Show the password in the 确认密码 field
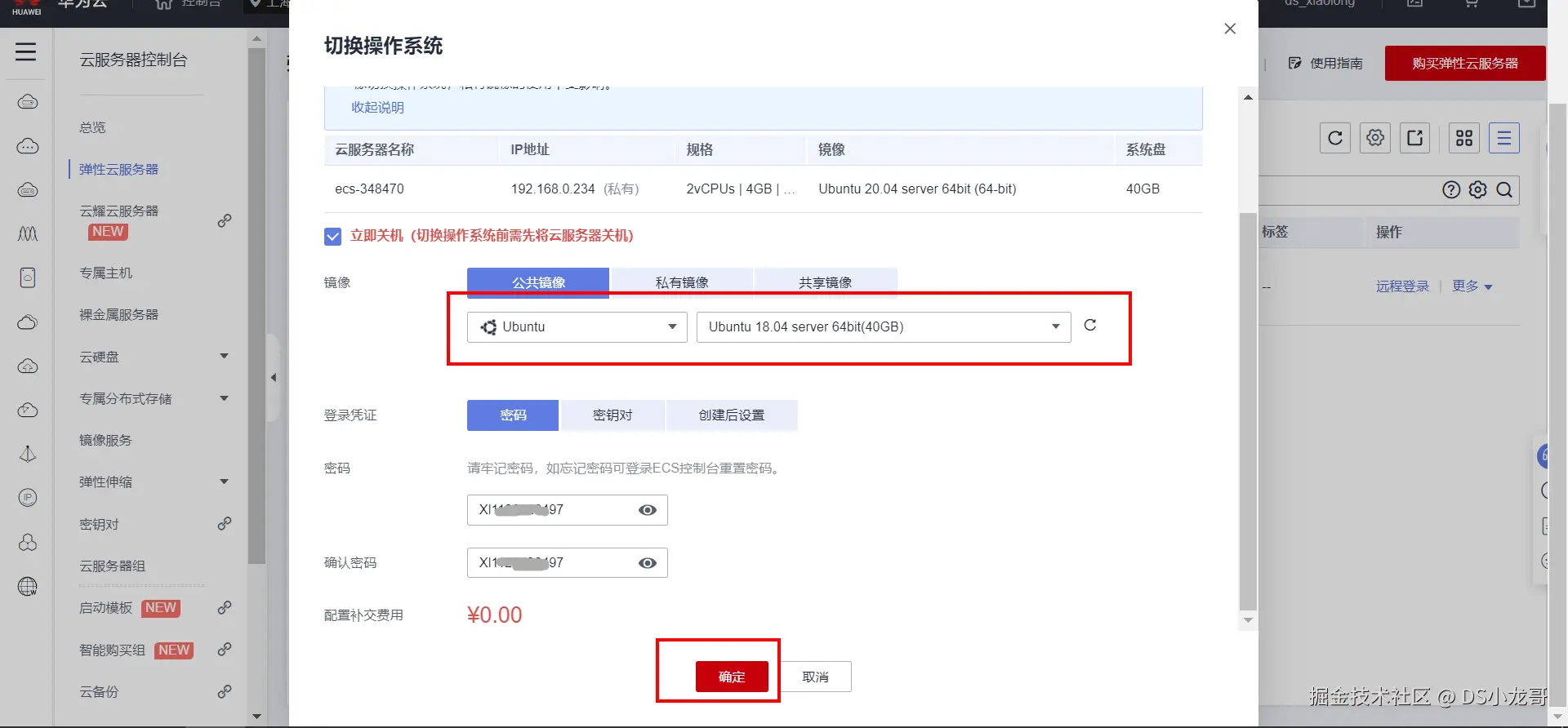The height and width of the screenshot is (728, 1568). (648, 563)
